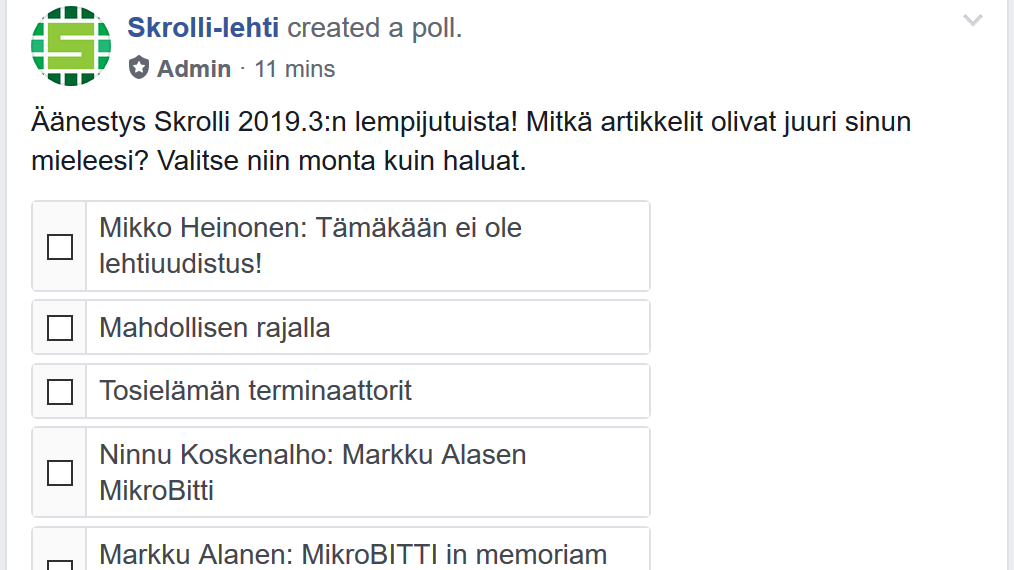The width and height of the screenshot is (1014, 570).
Task: Click the 'created a poll.' text
Action: pos(375,28)
